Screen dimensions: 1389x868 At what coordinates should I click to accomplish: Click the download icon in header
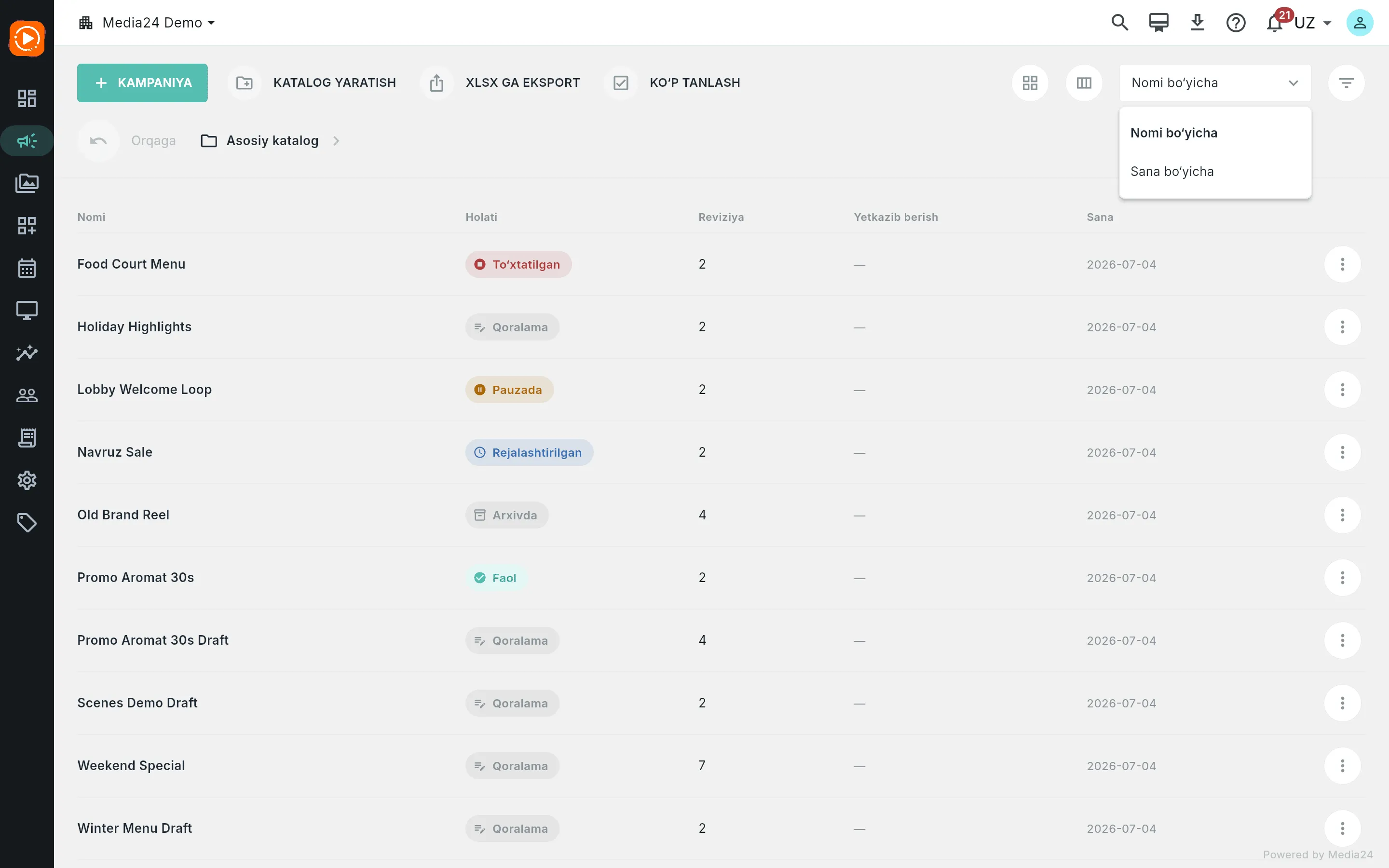click(x=1198, y=22)
